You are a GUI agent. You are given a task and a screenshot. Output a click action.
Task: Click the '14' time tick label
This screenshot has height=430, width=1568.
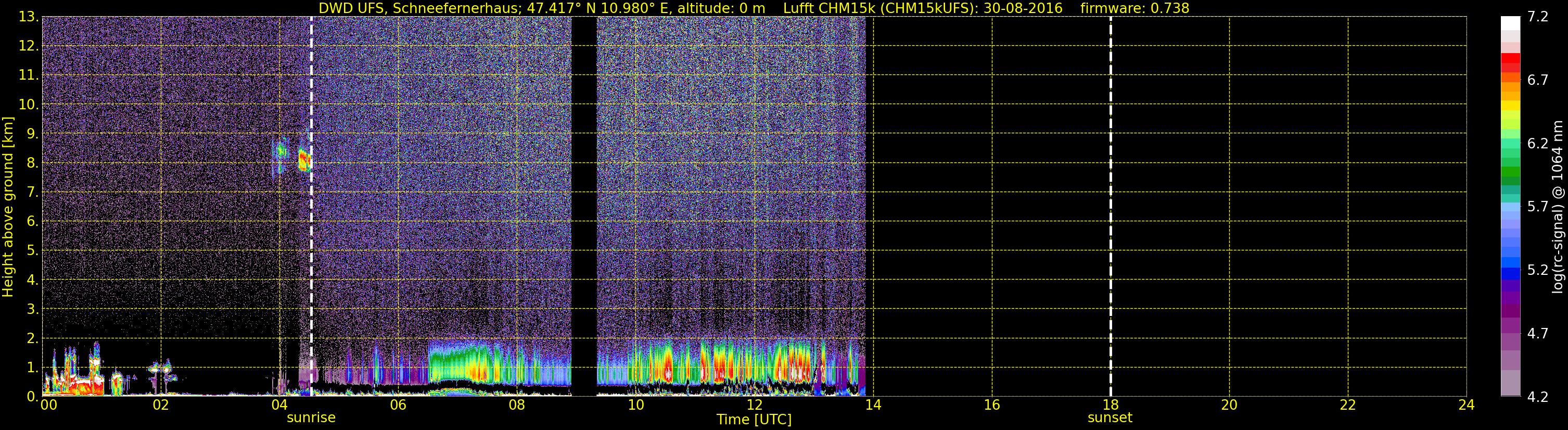873,405
